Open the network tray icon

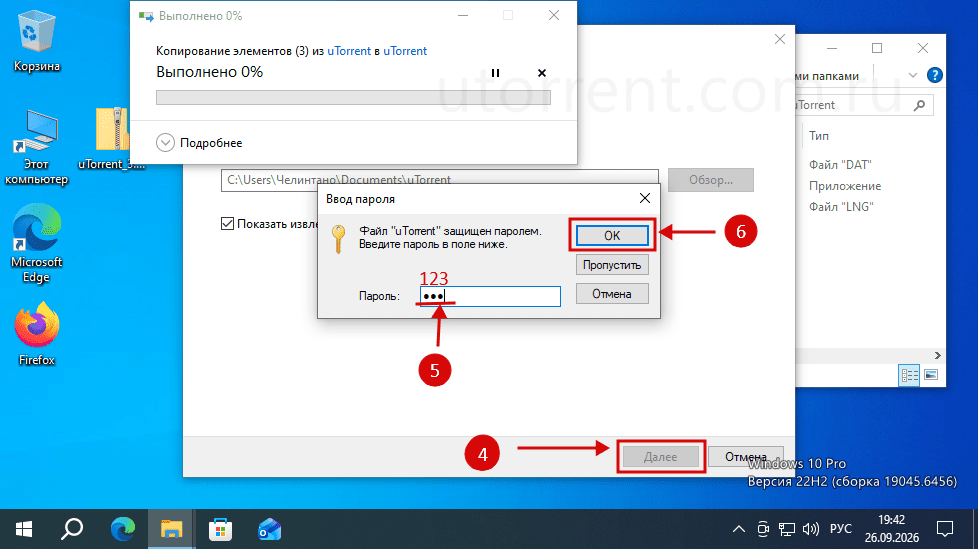click(x=787, y=530)
